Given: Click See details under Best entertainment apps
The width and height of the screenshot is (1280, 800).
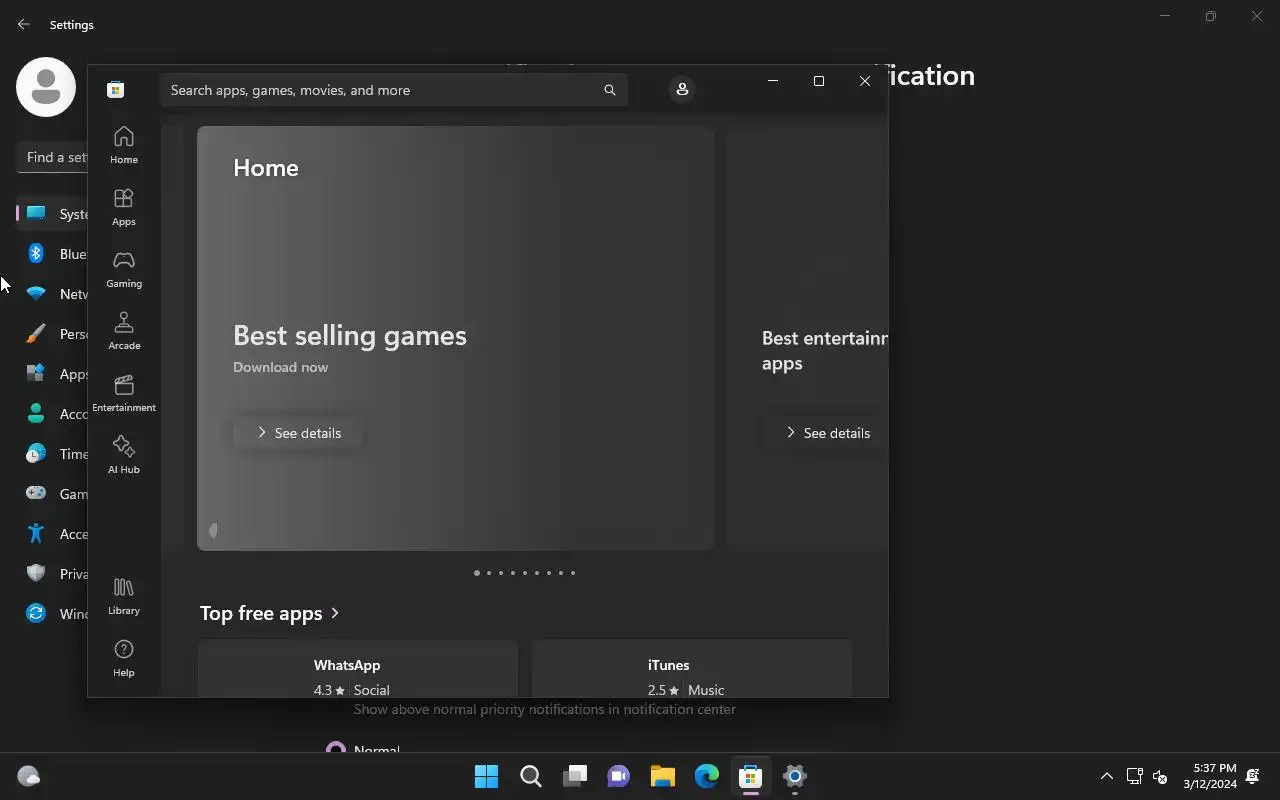Looking at the screenshot, I should 827,433.
